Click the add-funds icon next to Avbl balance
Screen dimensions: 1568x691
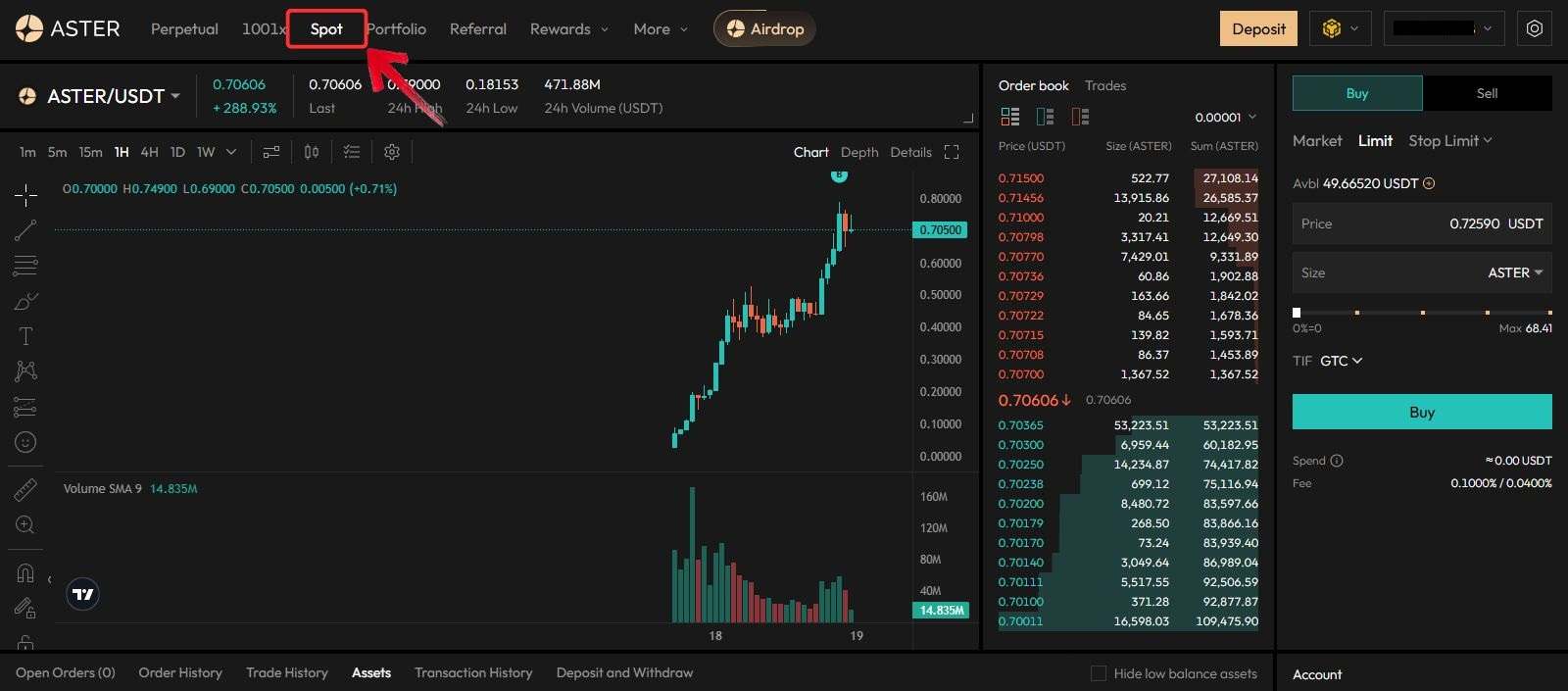coord(1429,183)
